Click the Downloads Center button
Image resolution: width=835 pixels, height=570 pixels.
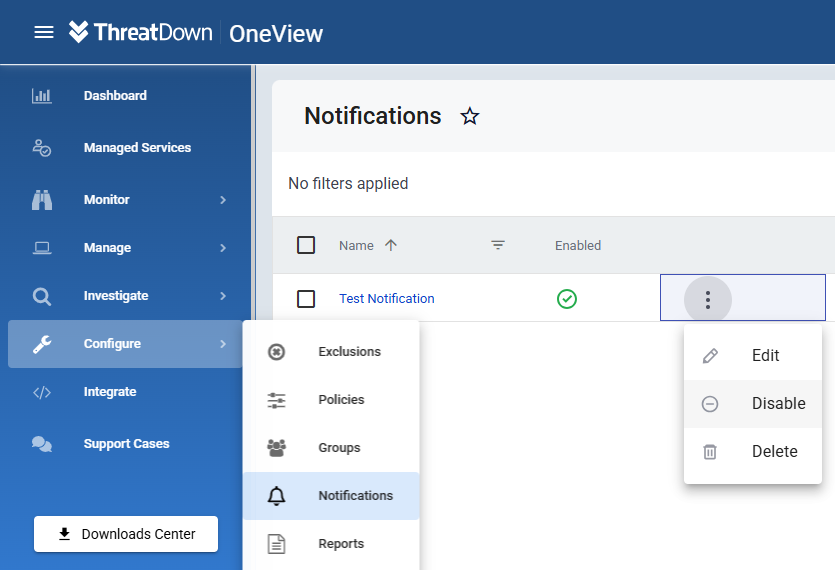[126, 534]
